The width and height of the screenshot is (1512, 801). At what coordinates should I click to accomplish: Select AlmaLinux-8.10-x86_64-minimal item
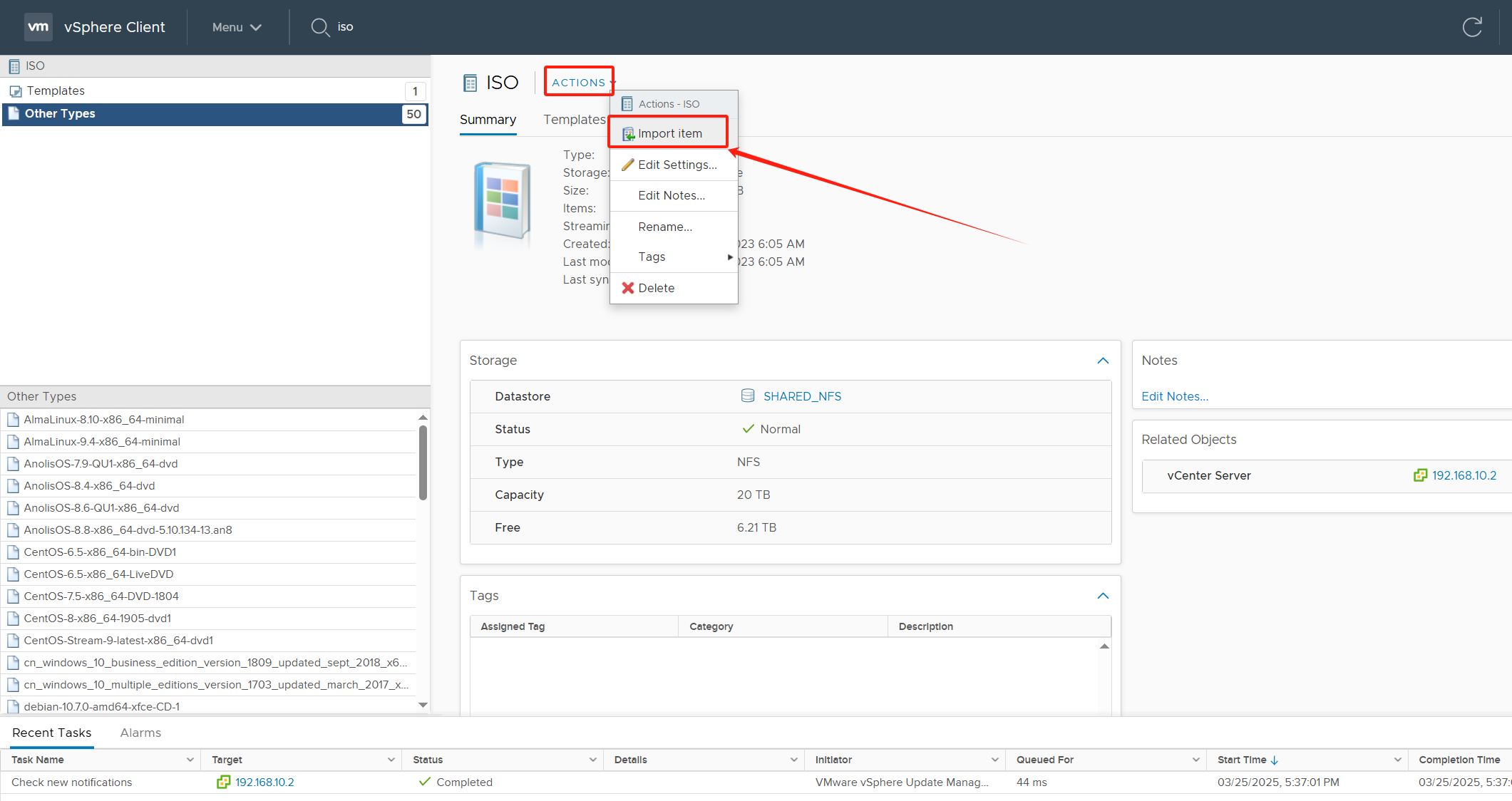[x=208, y=420]
